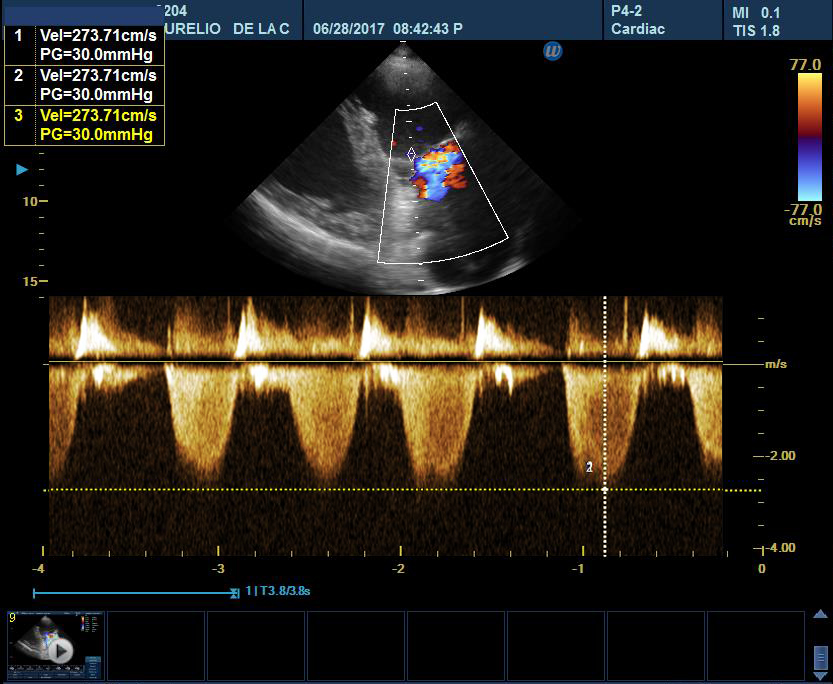Viewport: 833px width, 684px height.
Task: Select highlighted measurement row 3
Action: [x=97, y=125]
